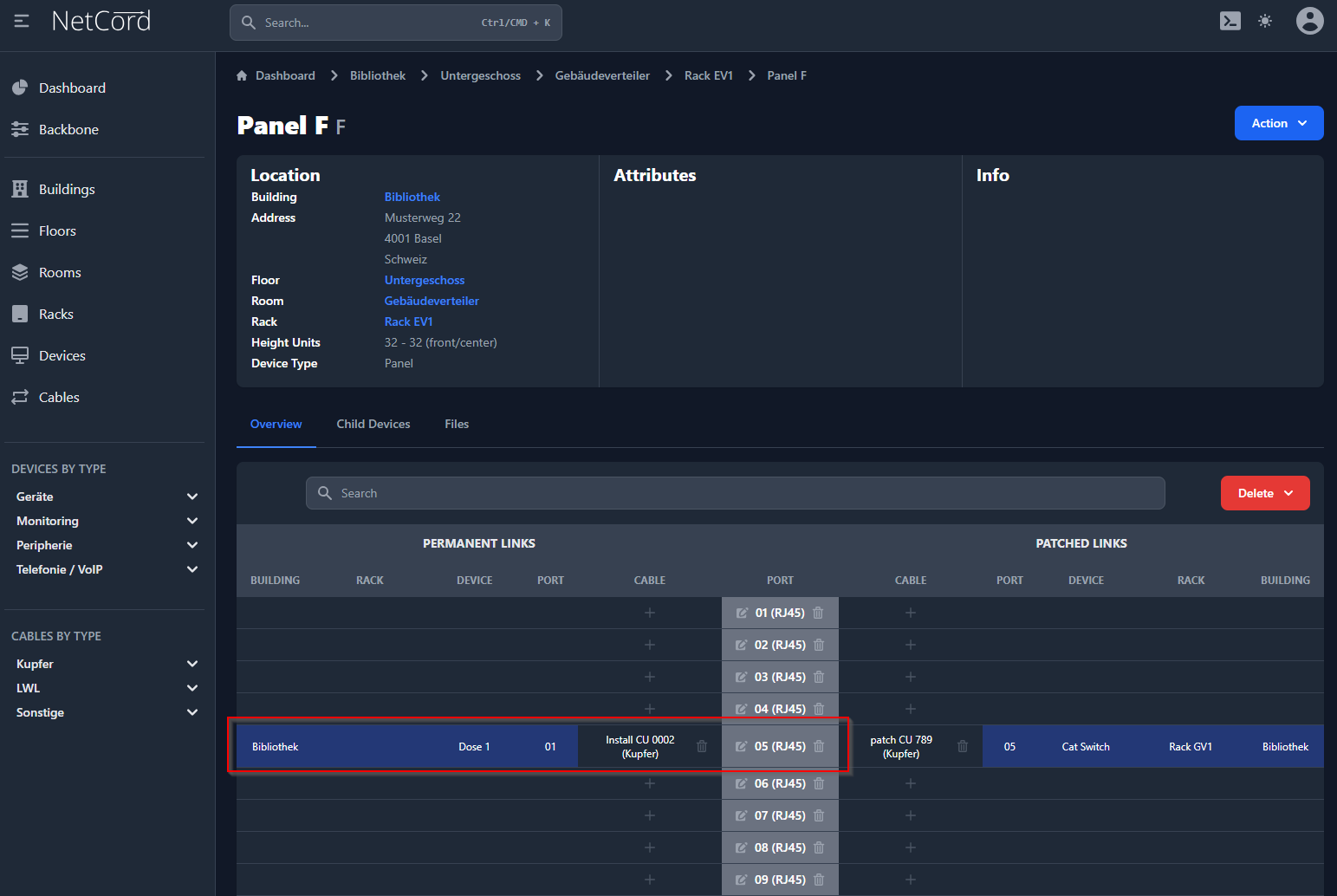This screenshot has height=896, width=1337.
Task: Open the red Delete dropdown
Action: [1264, 493]
